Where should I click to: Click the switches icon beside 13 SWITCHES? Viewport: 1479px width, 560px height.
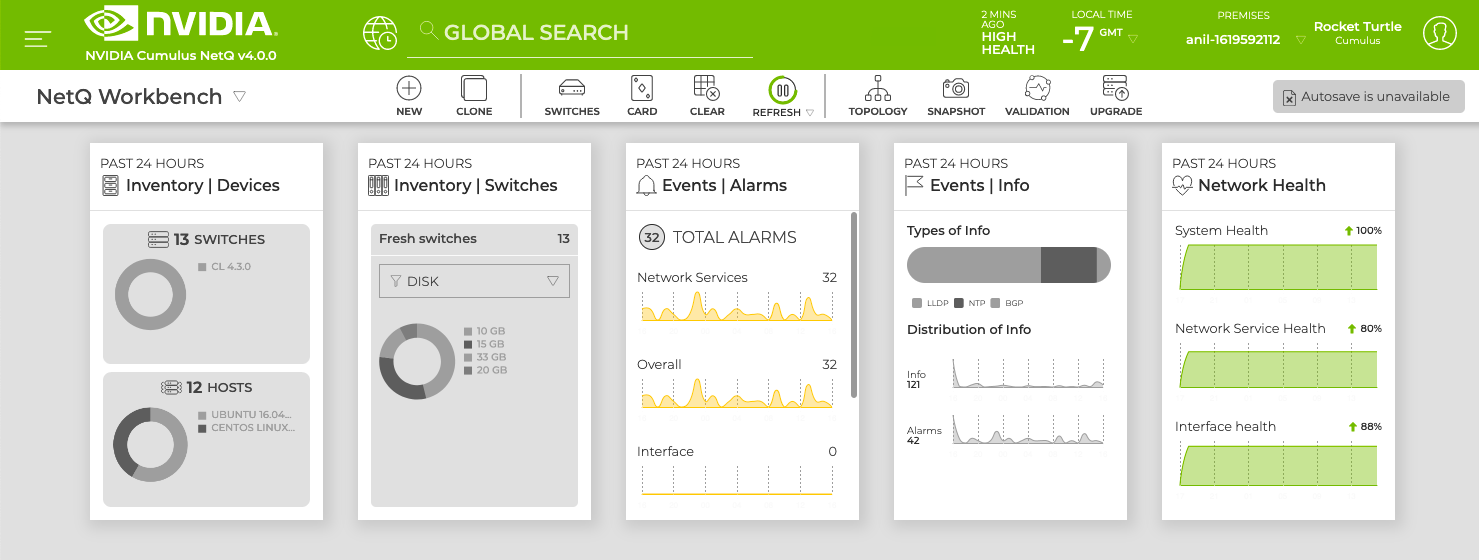158,239
